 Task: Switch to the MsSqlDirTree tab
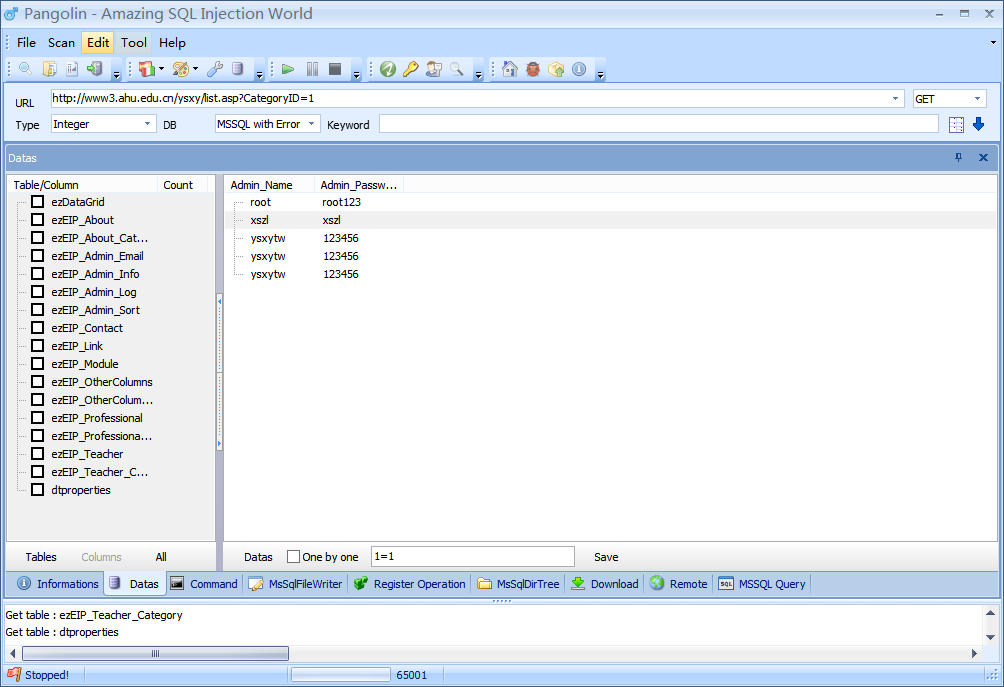pos(519,584)
